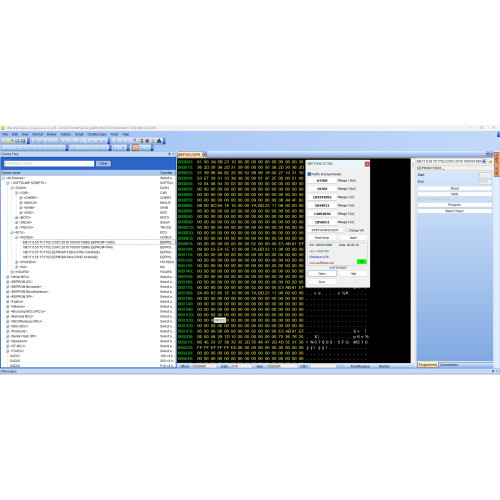Pin the Device Files panel
The width and height of the screenshot is (500, 500).
pyautogui.click(x=169, y=154)
